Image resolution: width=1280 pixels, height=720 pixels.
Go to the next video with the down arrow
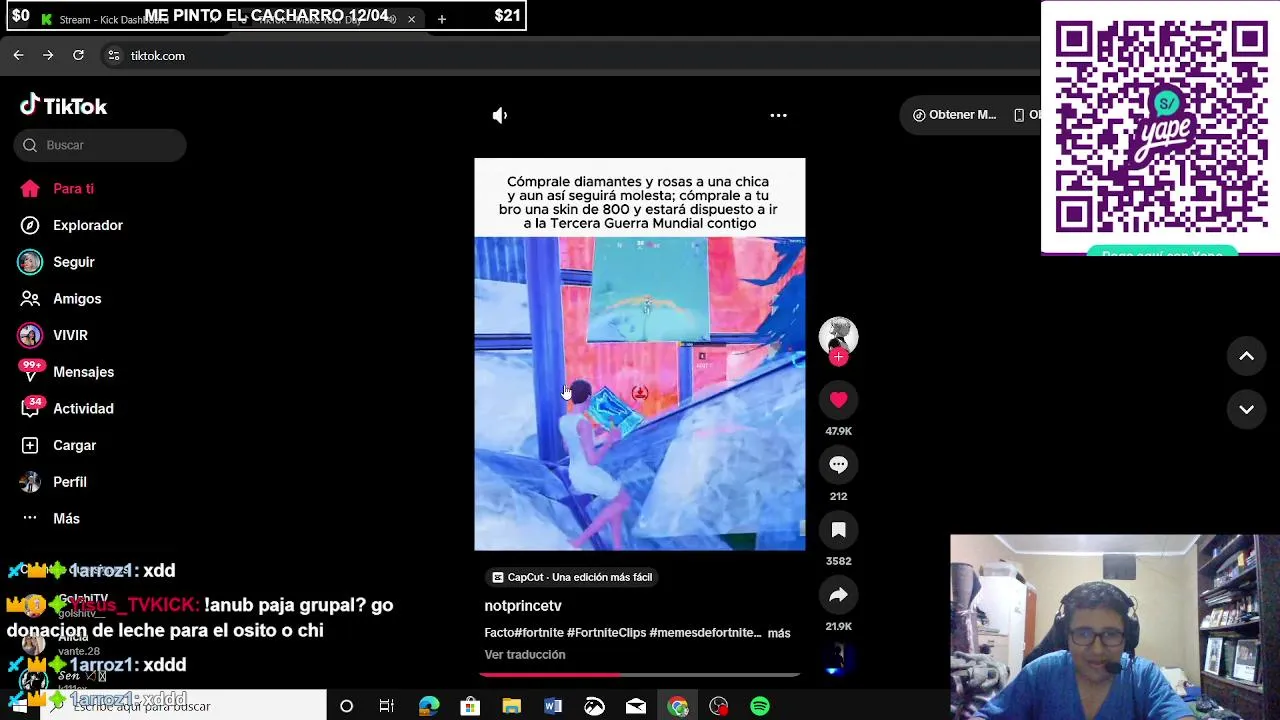(x=1246, y=409)
